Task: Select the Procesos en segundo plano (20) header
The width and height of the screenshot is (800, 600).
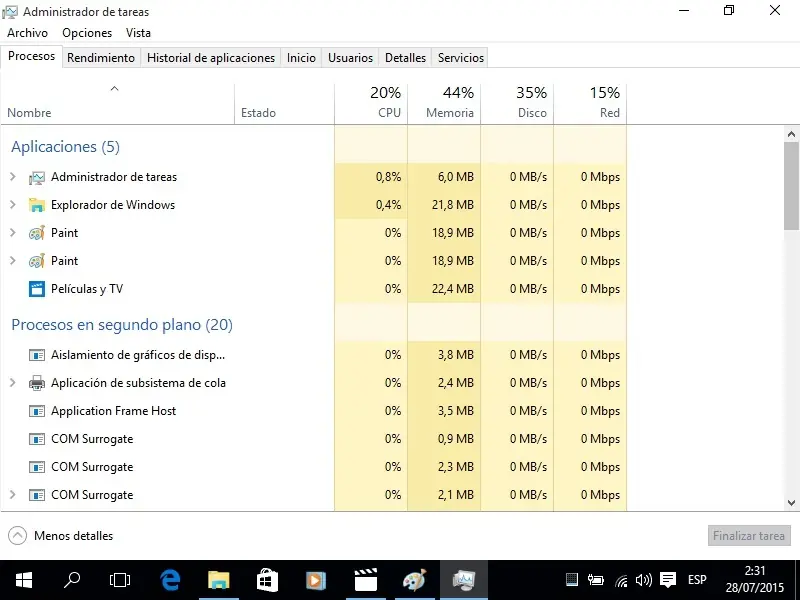Action: (122, 325)
